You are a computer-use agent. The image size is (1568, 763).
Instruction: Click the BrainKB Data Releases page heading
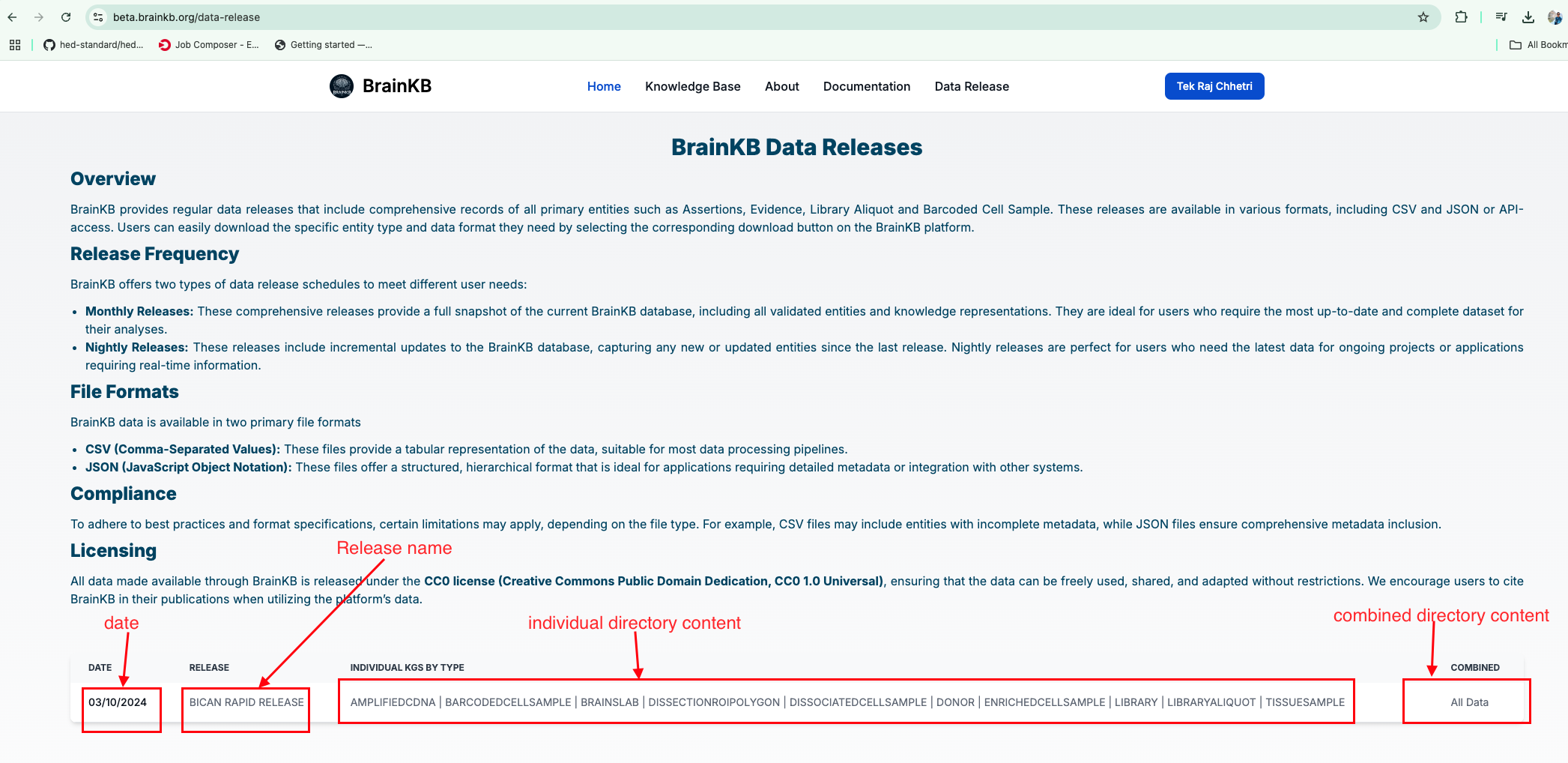[796, 147]
